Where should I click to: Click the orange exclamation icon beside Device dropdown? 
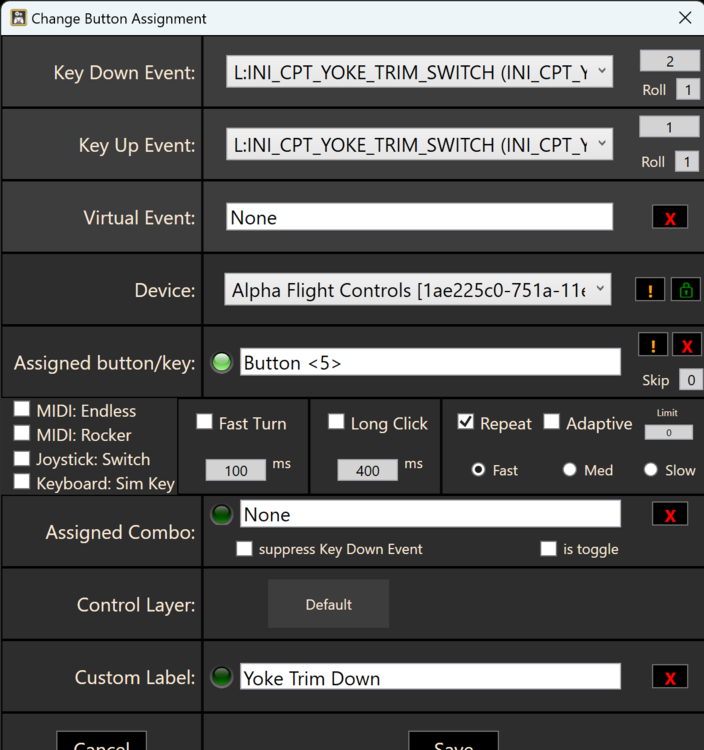click(x=650, y=290)
